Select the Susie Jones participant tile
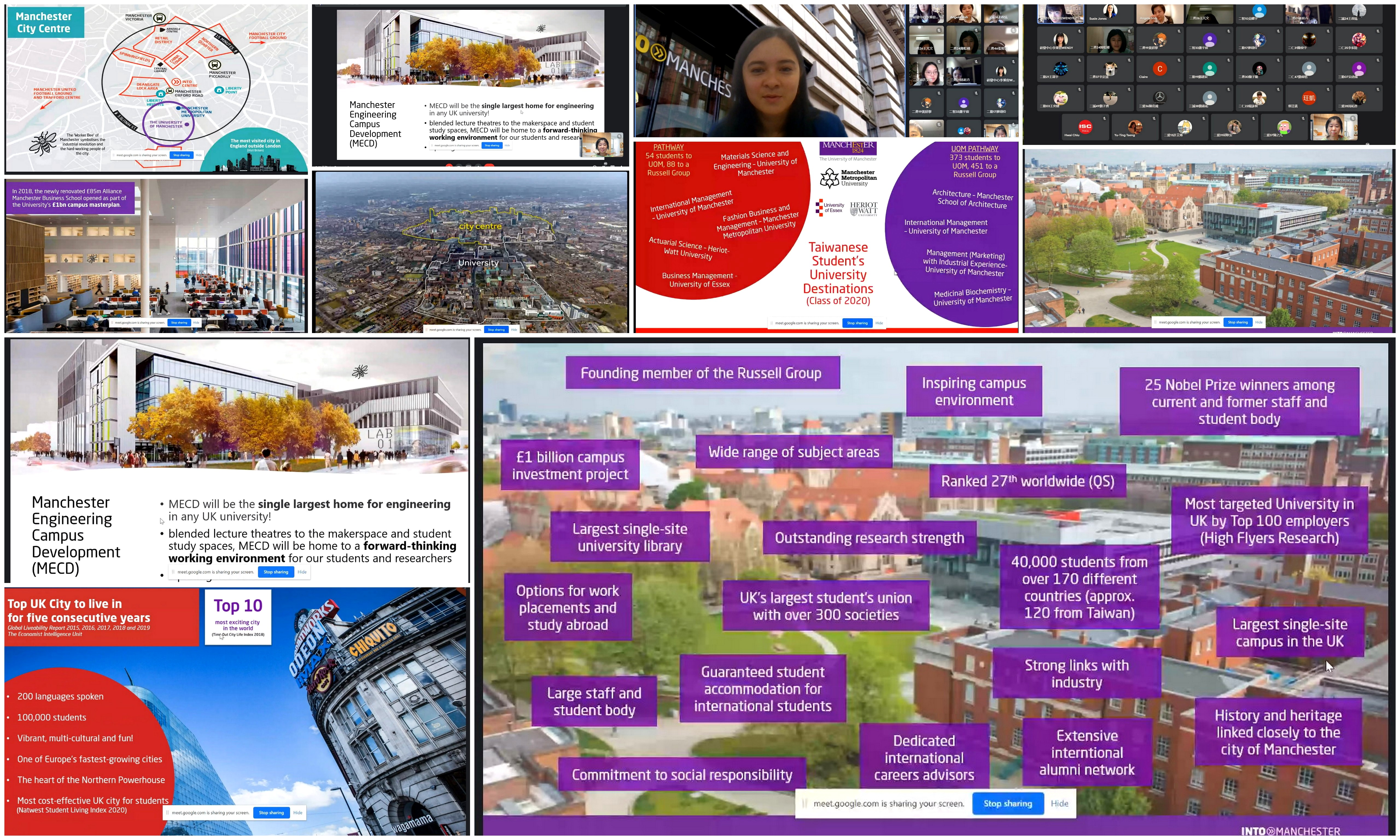The image size is (1400, 840). pos(1110,14)
